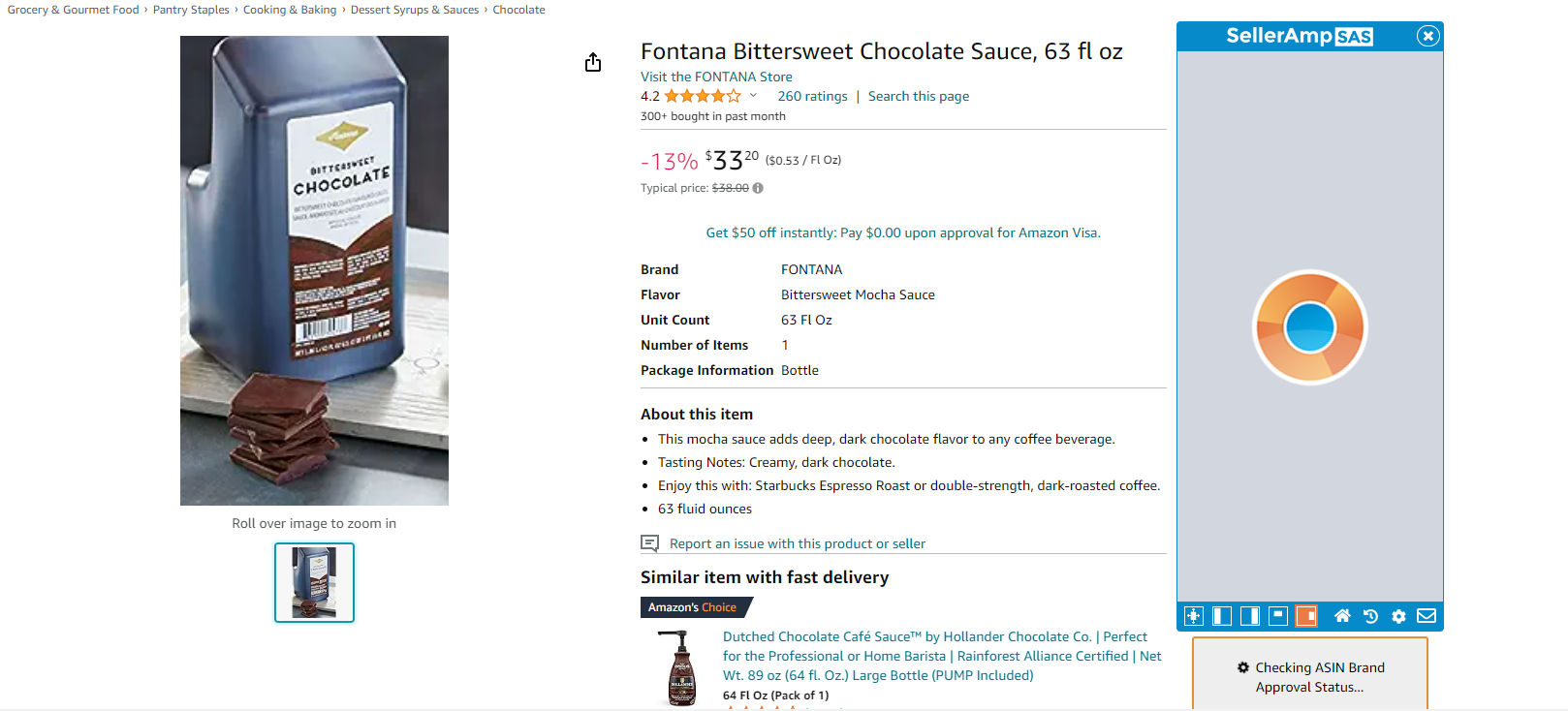Open SellerAmp home icon
The height and width of the screenshot is (711, 1568).
[1342, 616]
